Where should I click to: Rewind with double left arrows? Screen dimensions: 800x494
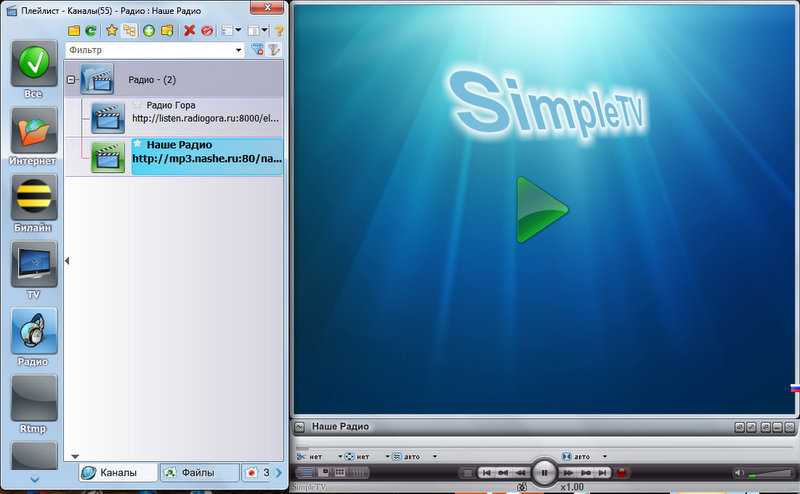click(521, 473)
